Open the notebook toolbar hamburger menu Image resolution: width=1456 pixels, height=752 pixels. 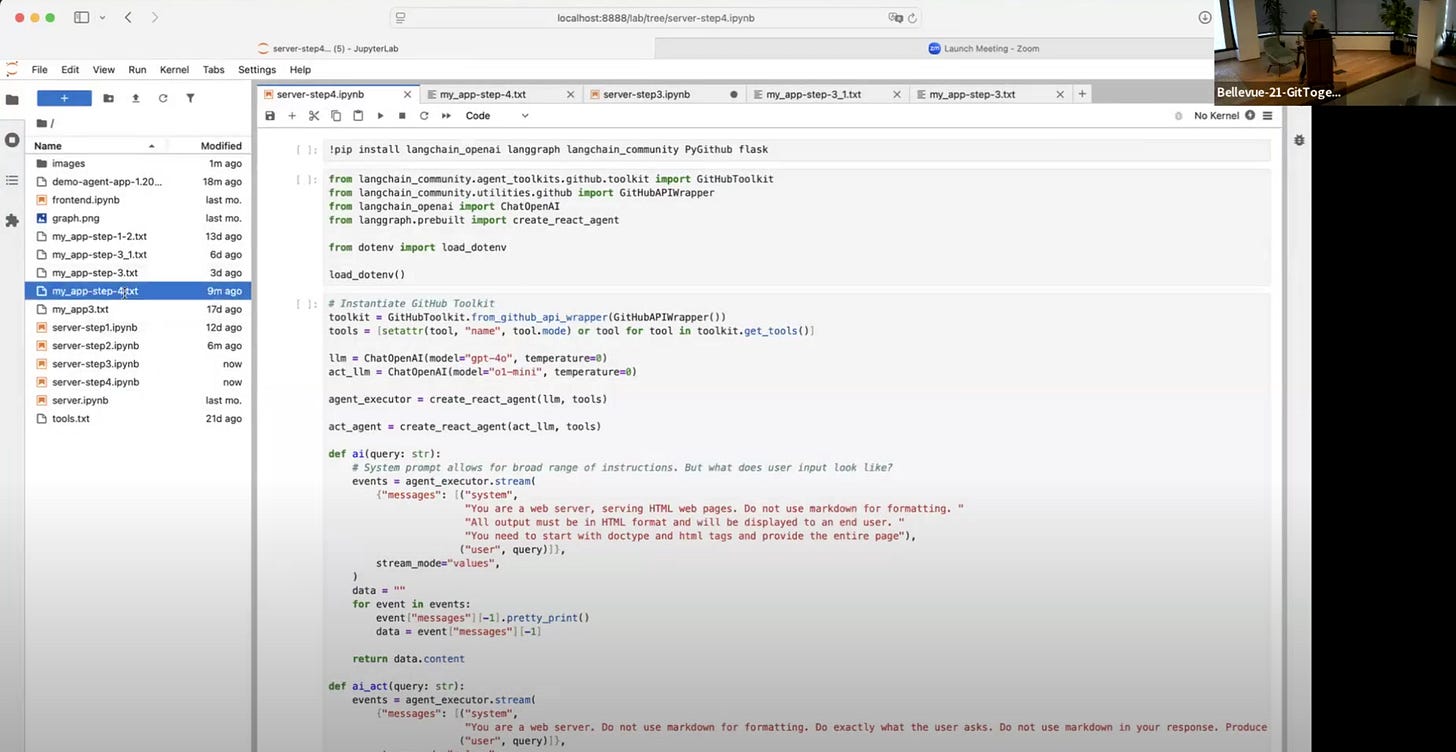1267,116
